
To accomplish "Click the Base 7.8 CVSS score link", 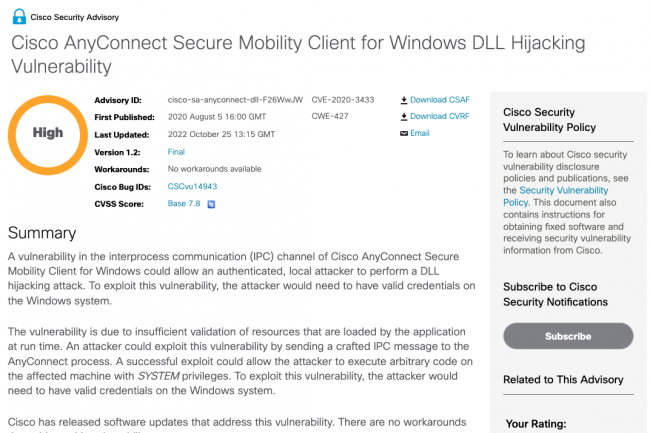I will pyautogui.click(x=184, y=203).
